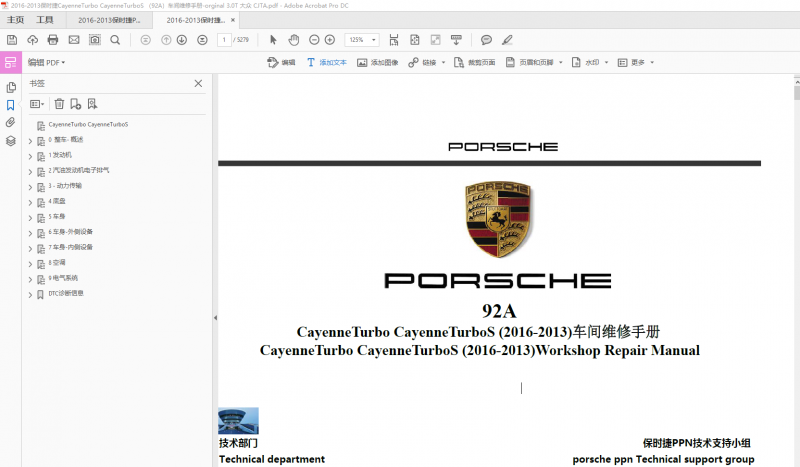The image size is (800, 467).
Task: Click the fit-to-page view icon
Action: tap(415, 40)
